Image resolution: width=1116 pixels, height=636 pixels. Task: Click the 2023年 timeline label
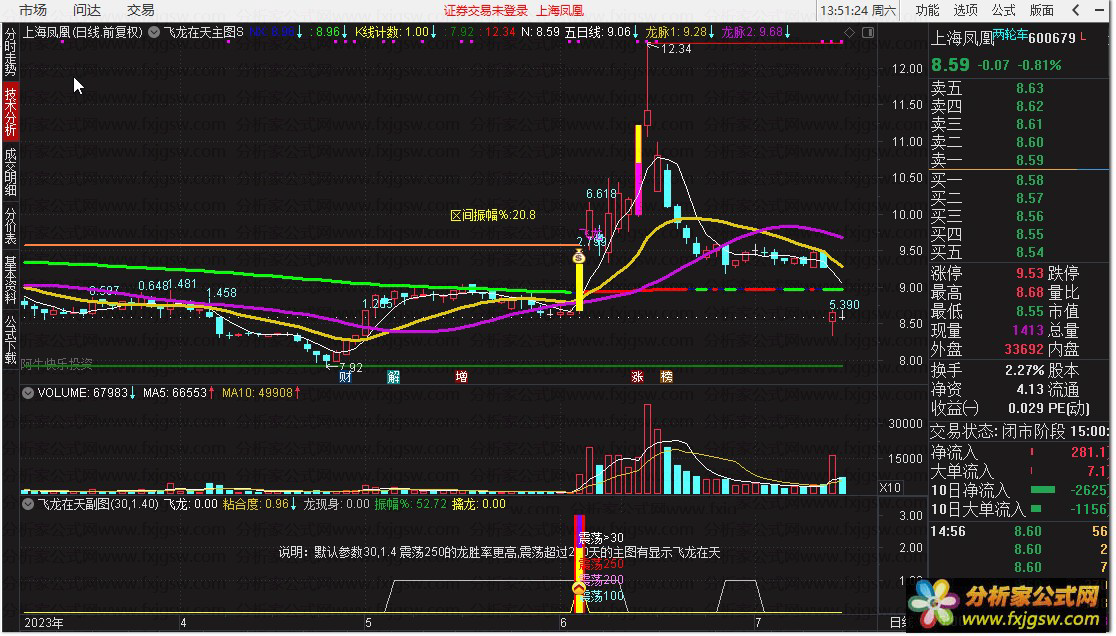point(43,623)
